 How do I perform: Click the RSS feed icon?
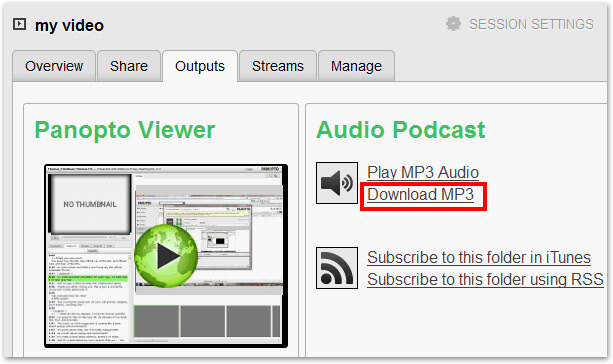[337, 268]
